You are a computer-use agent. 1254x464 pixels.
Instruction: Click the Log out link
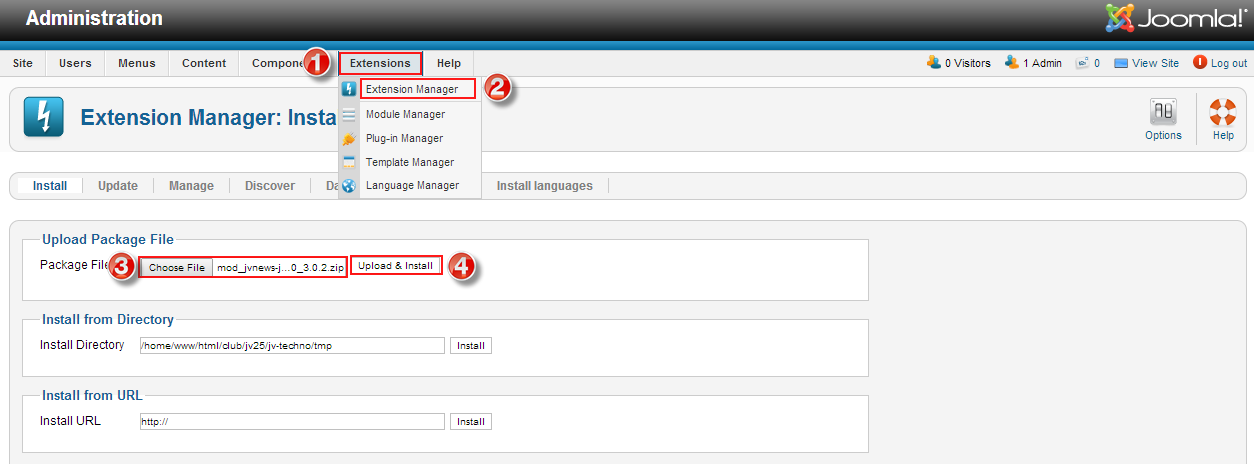(x=1228, y=63)
